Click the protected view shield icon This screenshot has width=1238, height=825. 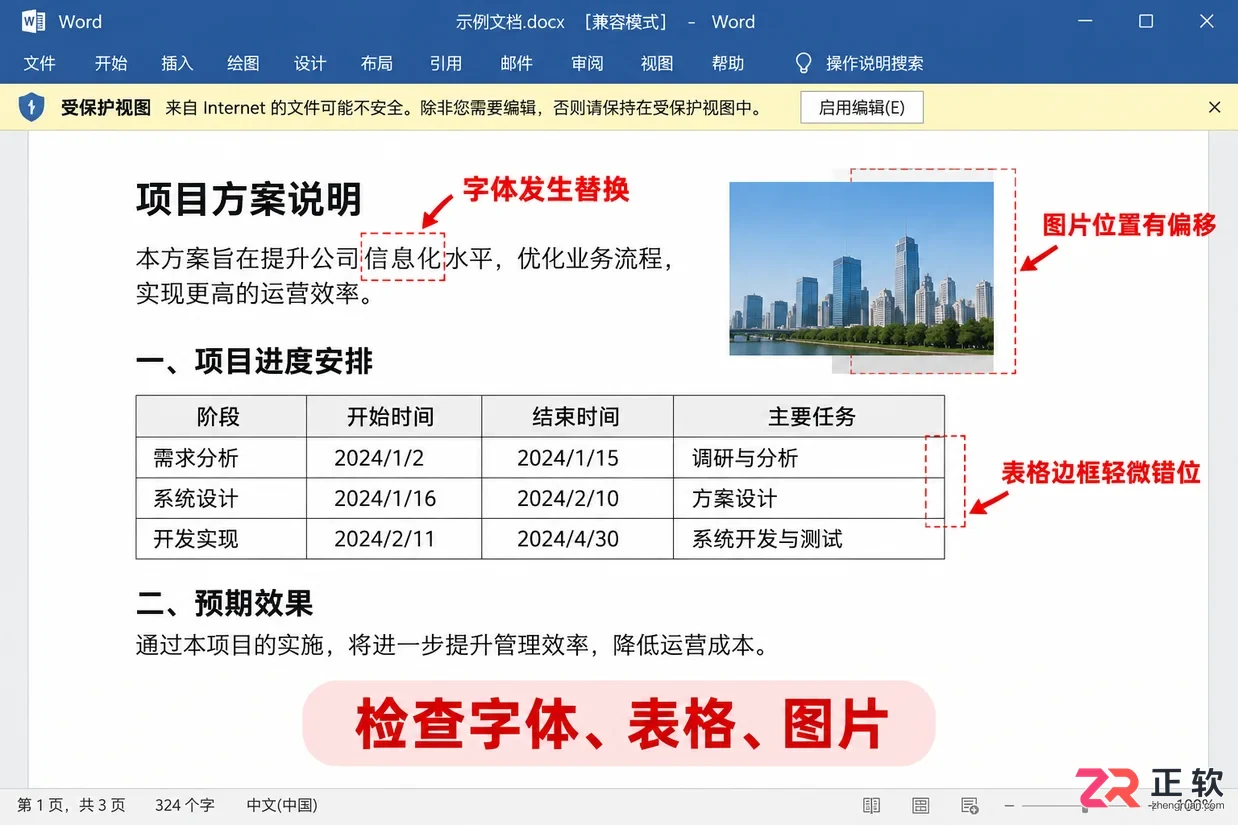click(32, 107)
